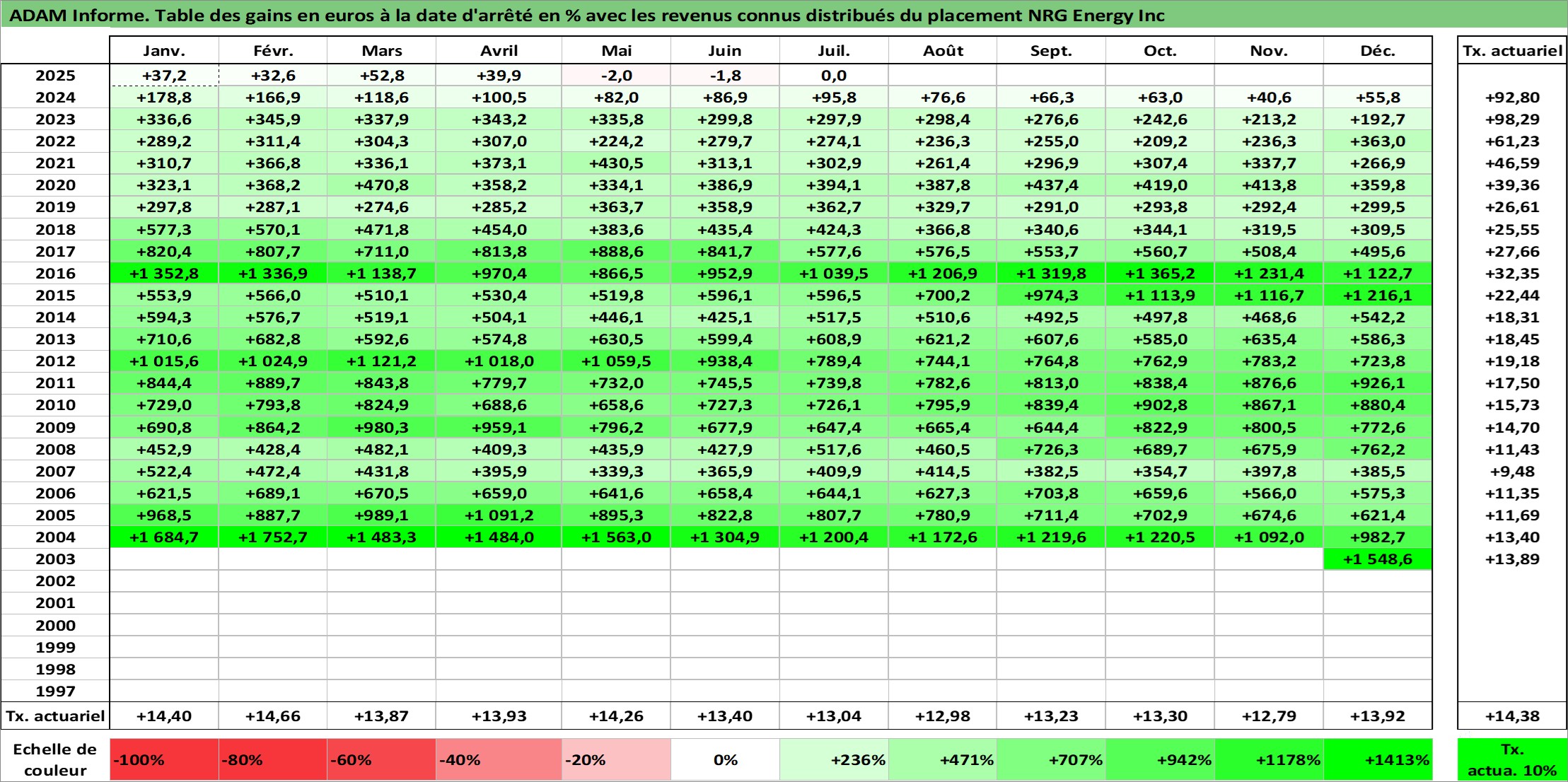Click the +1178% green scale swatch
The image size is (1568, 782).
tap(1269, 759)
